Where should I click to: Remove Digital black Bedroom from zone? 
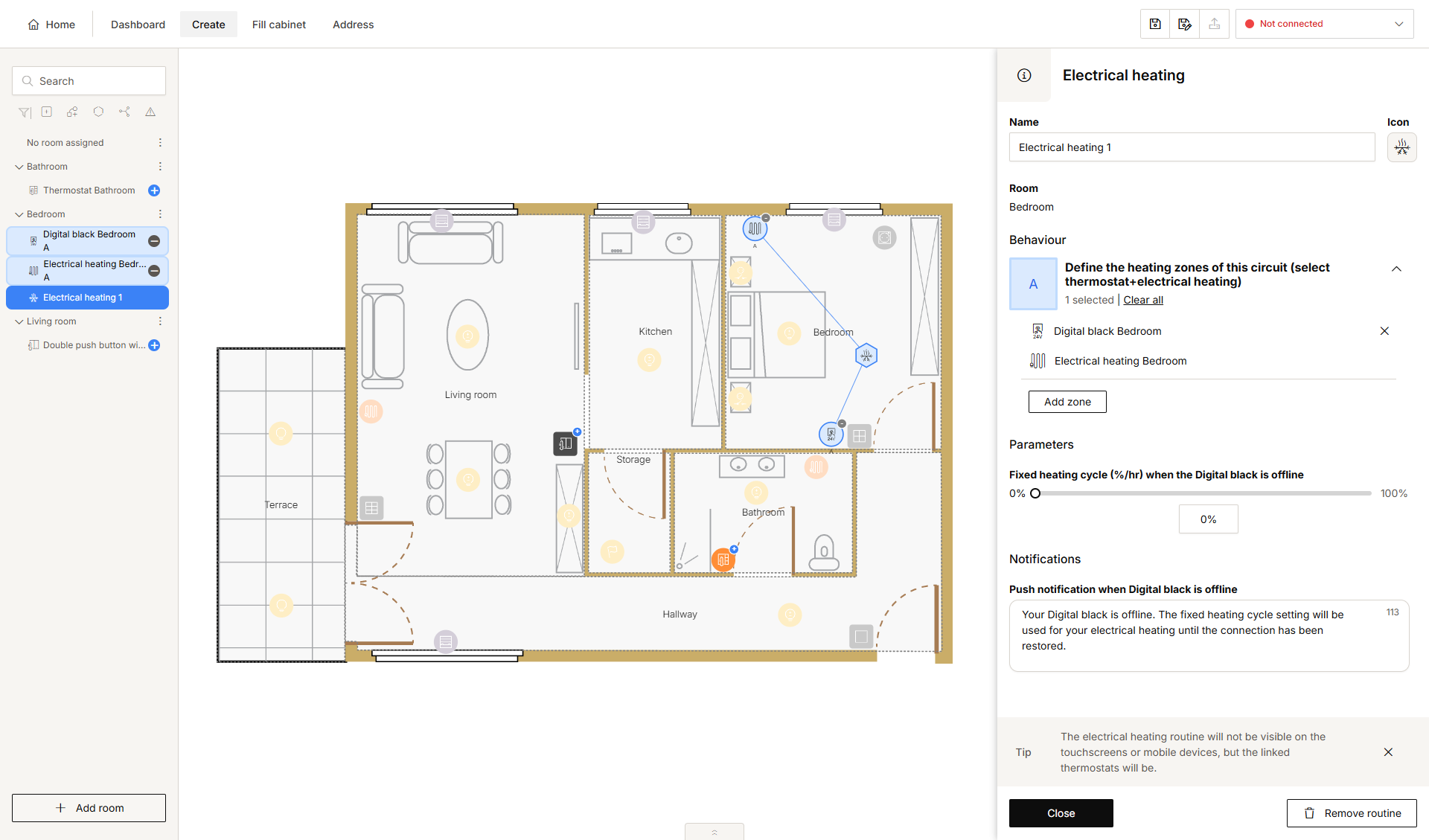tap(1384, 331)
